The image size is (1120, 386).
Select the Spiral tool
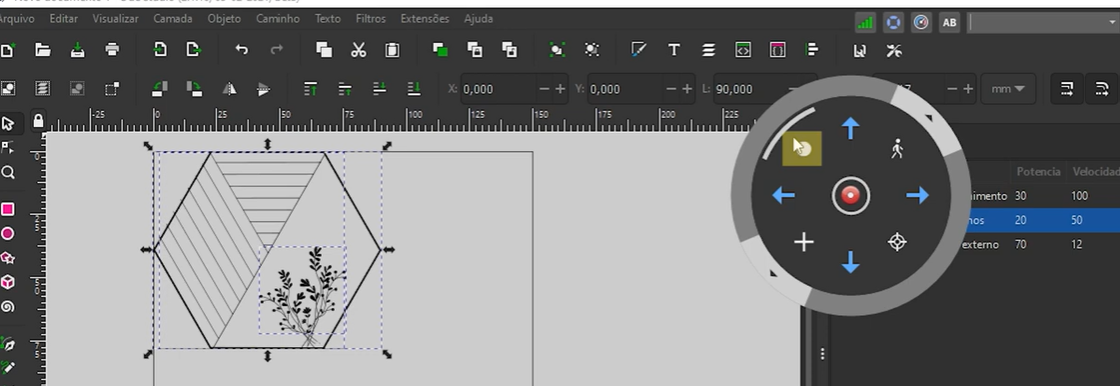[x=8, y=307]
